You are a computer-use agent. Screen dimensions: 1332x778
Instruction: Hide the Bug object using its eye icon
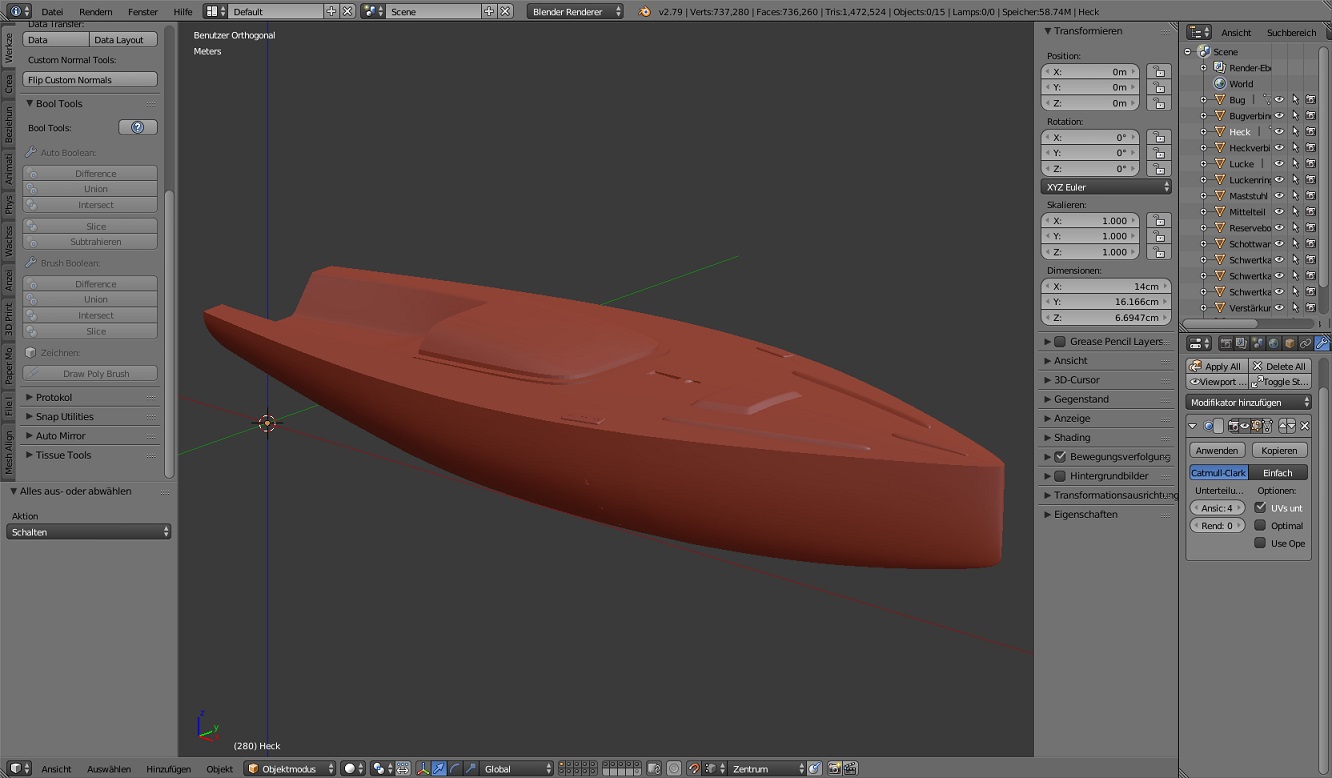point(1279,100)
